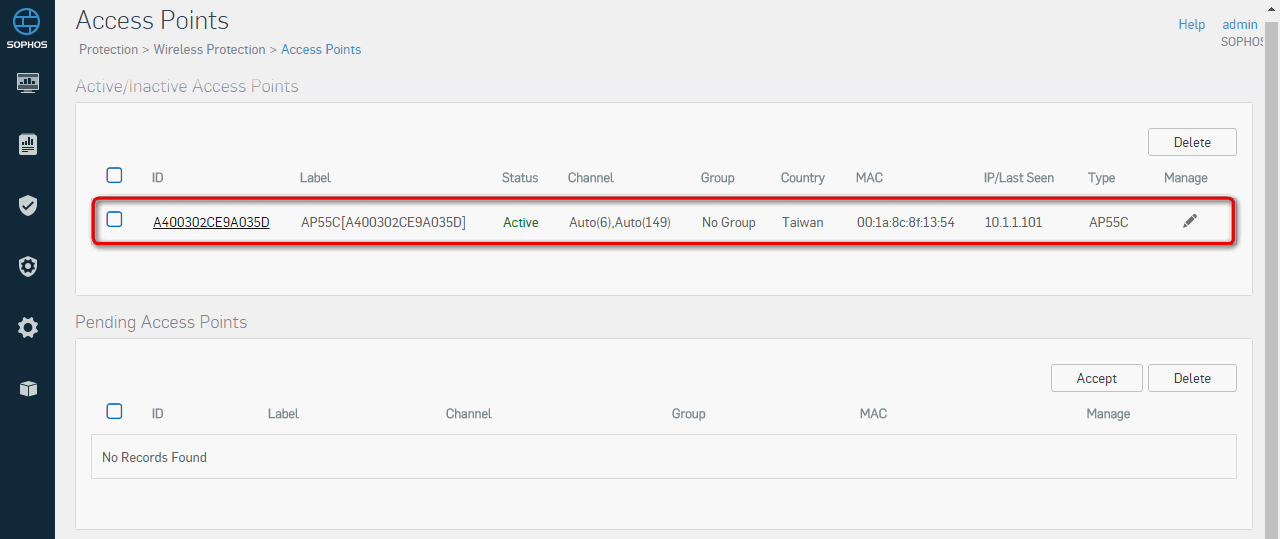
Task: Click the Active/Inactive Access Points heading
Action: [x=187, y=86]
